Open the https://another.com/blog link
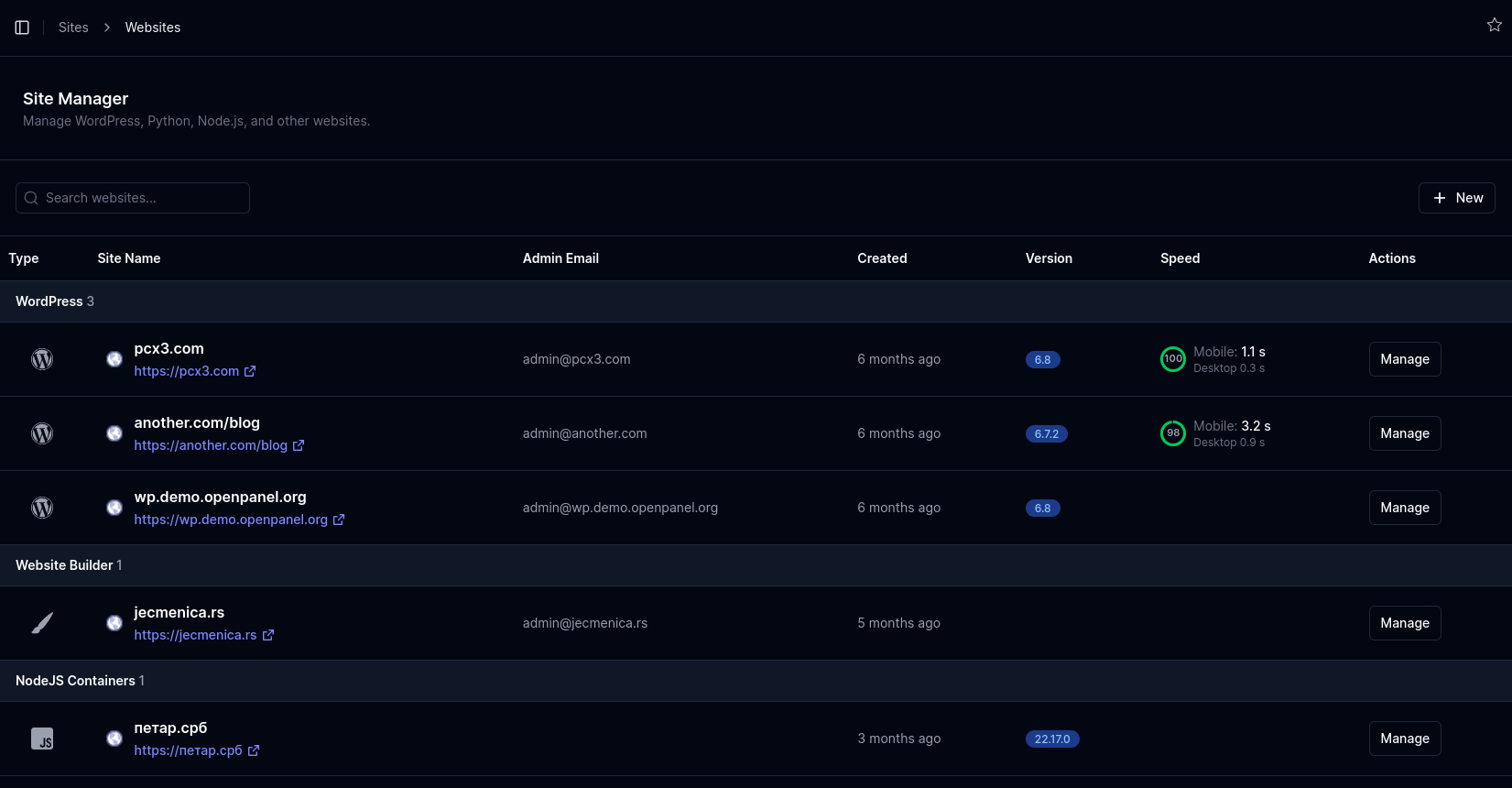1512x788 pixels. [211, 445]
